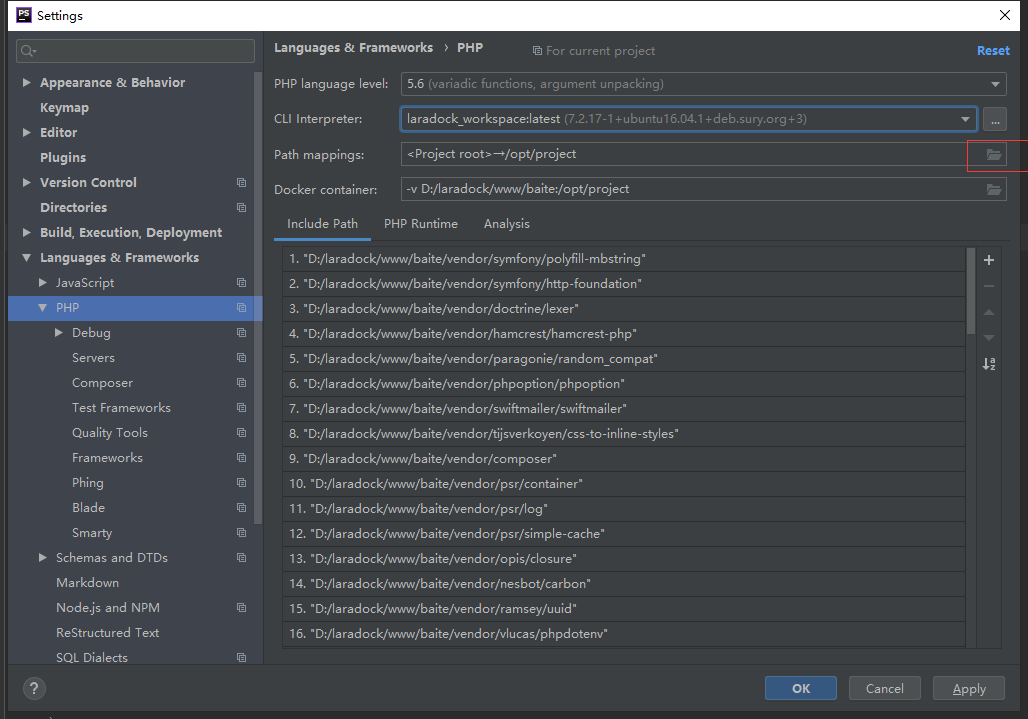Viewport: 1028px width, 719px height.
Task: Open the CLI Interpreter dropdown
Action: tap(966, 119)
